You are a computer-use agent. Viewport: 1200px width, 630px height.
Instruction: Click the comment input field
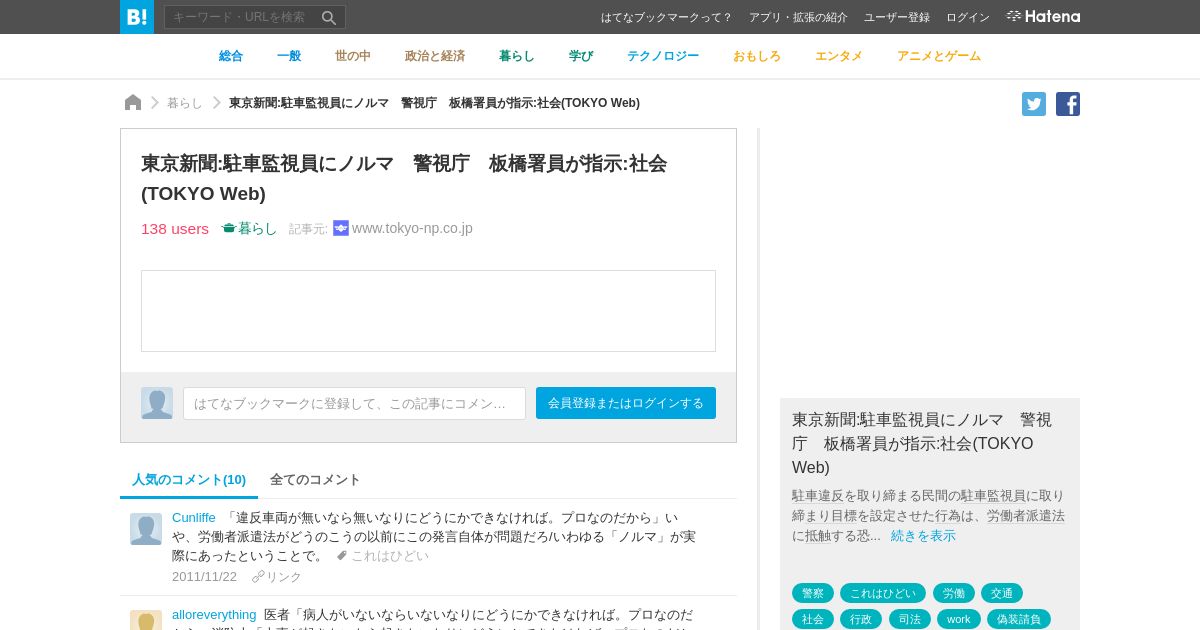click(x=354, y=403)
